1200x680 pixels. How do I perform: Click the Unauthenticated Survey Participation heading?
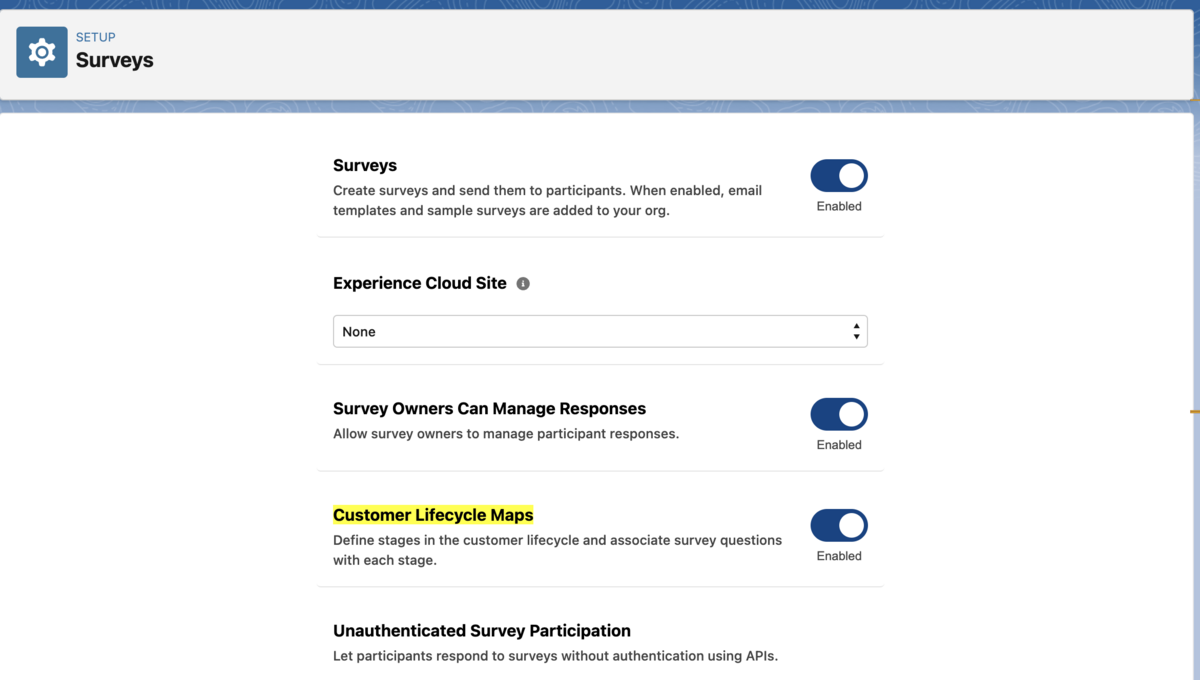click(482, 630)
